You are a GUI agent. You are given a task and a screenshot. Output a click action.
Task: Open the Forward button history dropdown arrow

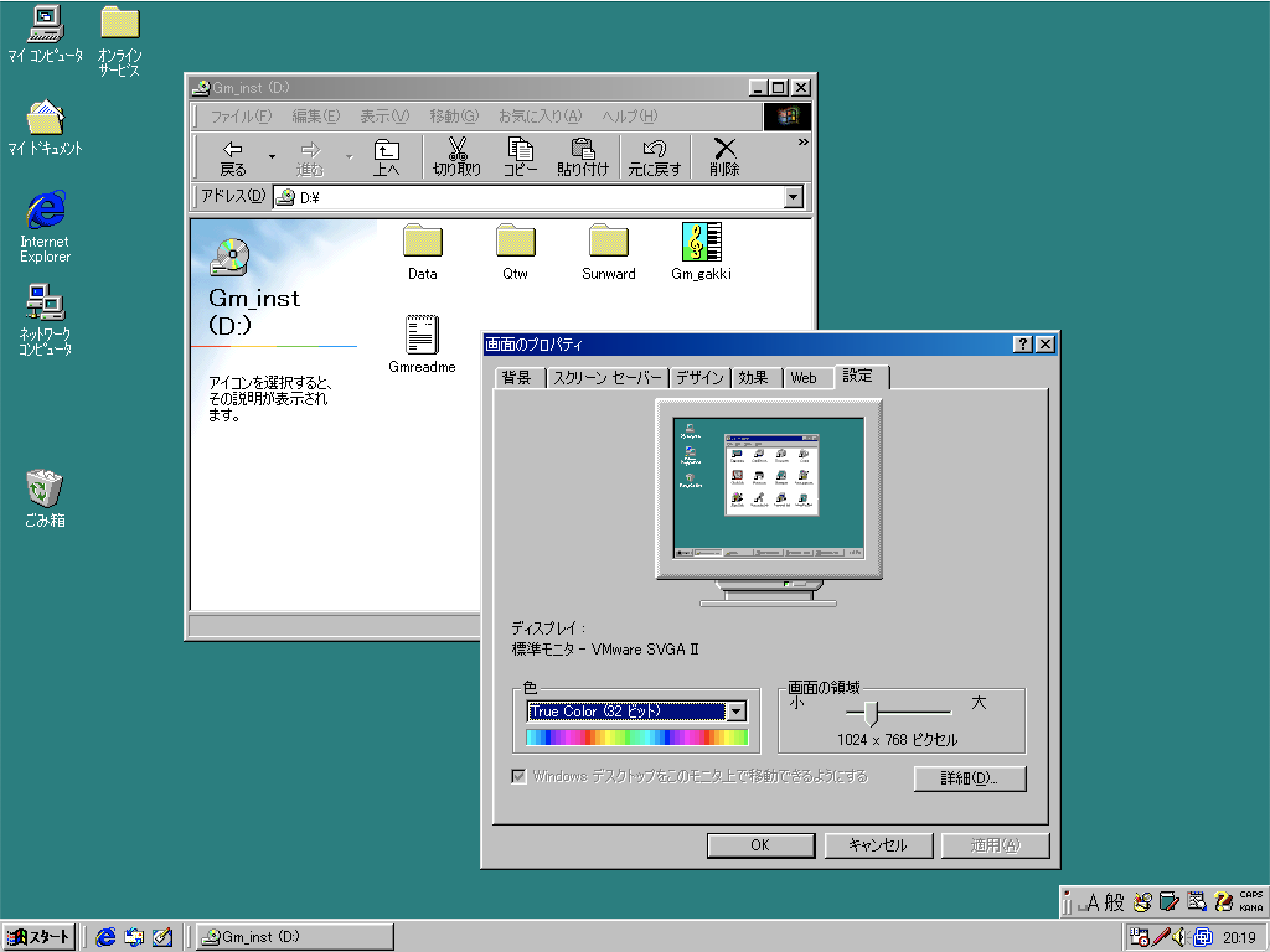[x=349, y=157]
